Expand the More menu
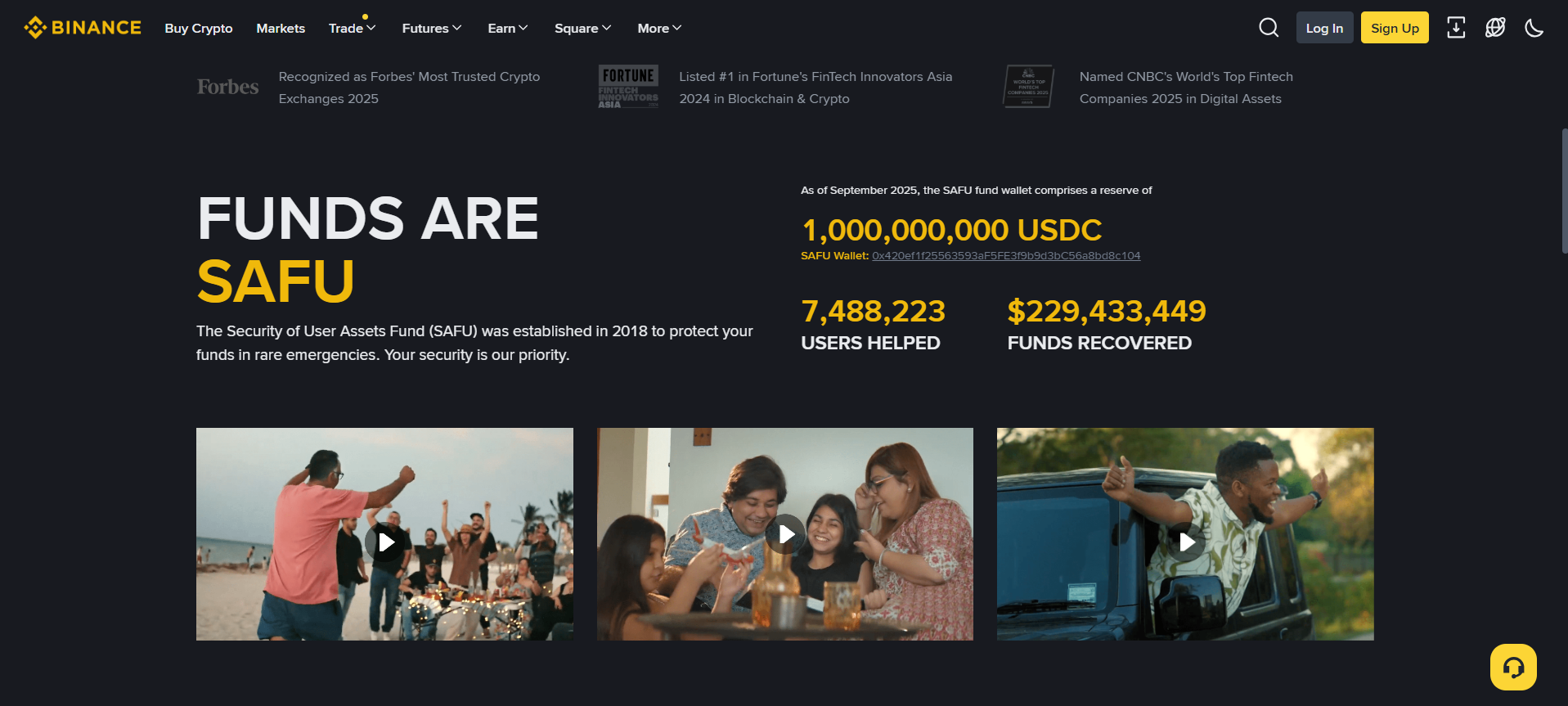This screenshot has width=1568, height=706. pyautogui.click(x=659, y=29)
